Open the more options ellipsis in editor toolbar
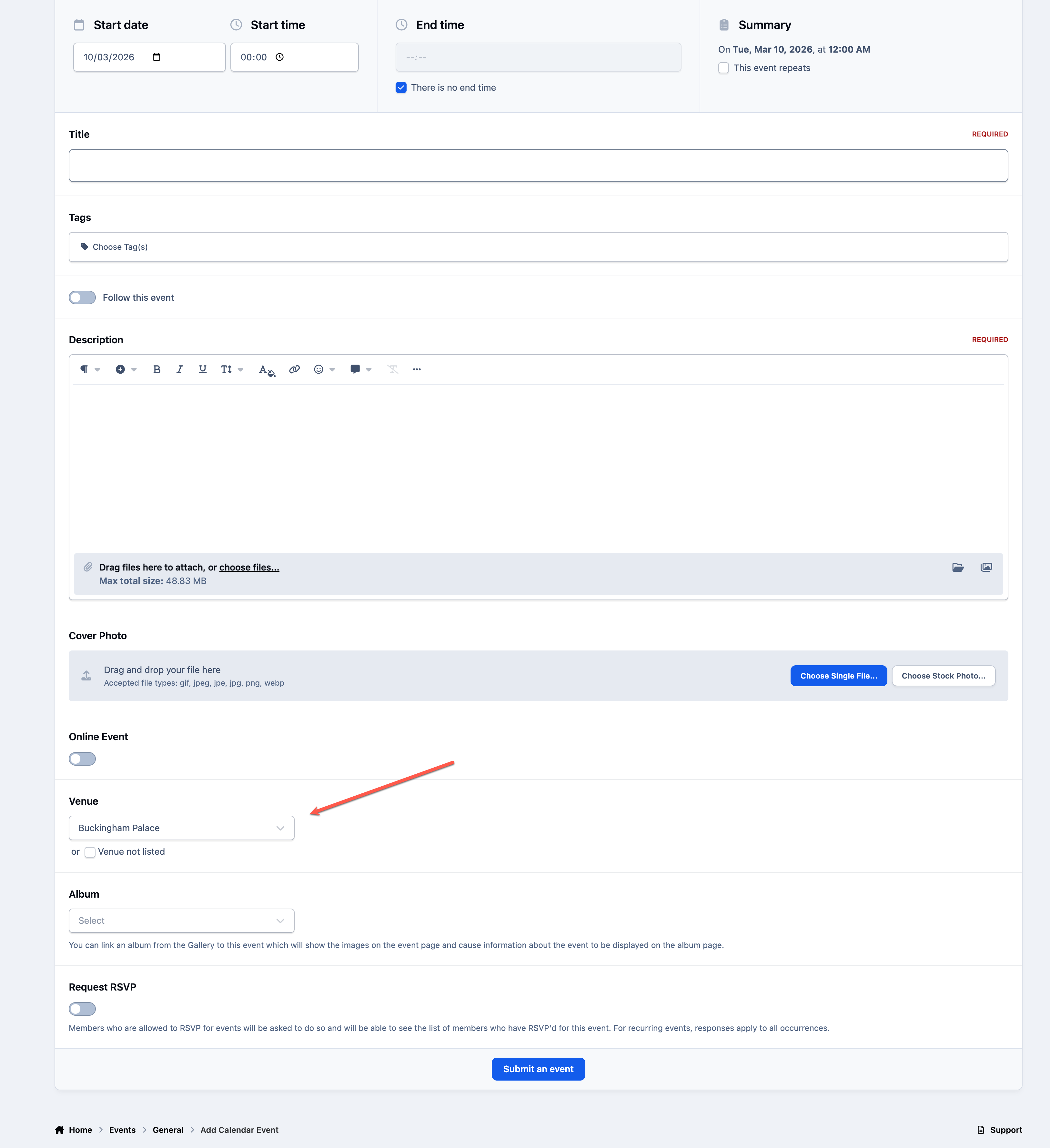 pyautogui.click(x=417, y=369)
